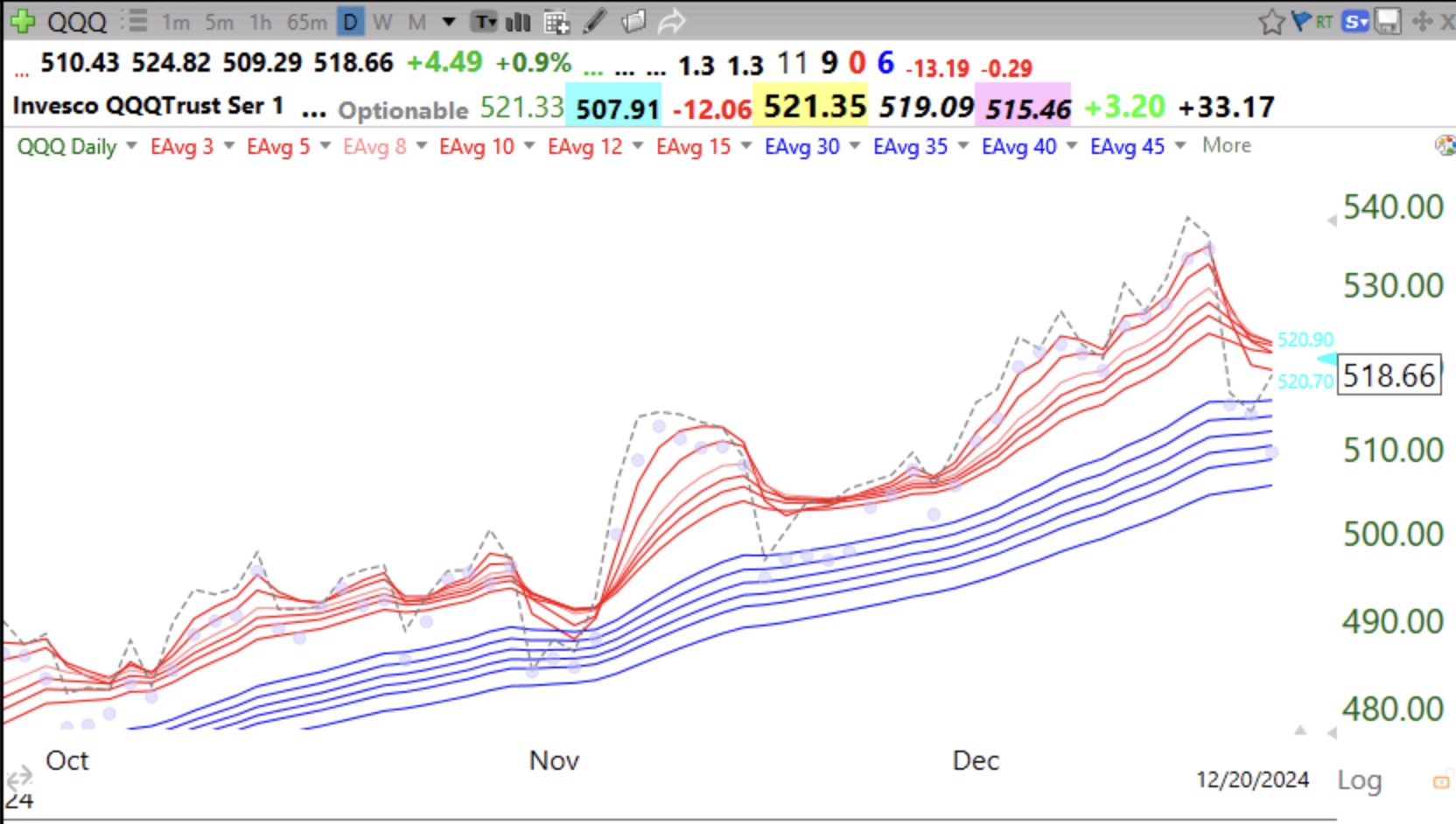Switch to the 5m time frame
This screenshot has height=824, width=1456.
[x=219, y=22]
